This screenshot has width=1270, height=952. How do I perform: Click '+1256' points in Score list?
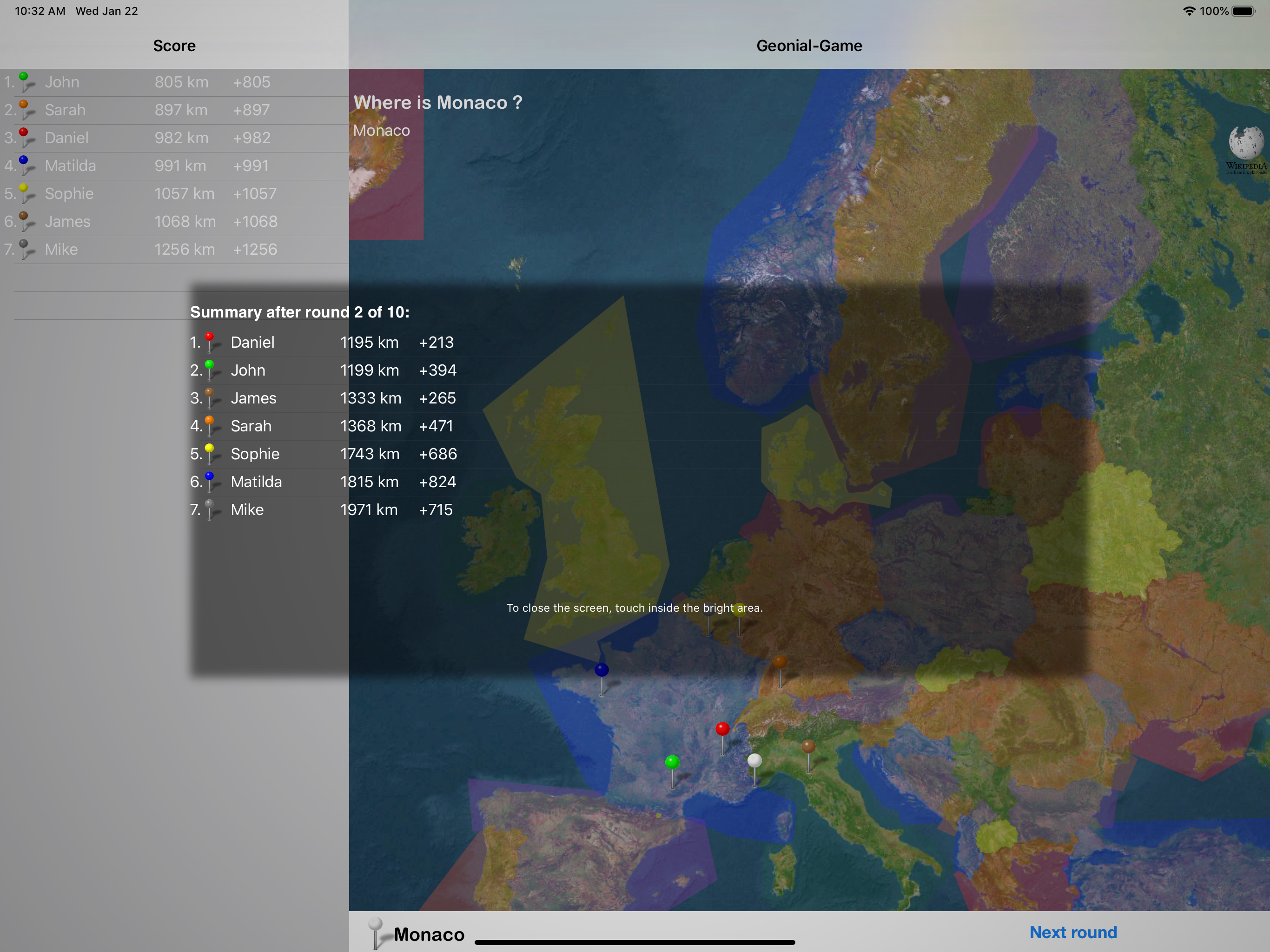(254, 249)
